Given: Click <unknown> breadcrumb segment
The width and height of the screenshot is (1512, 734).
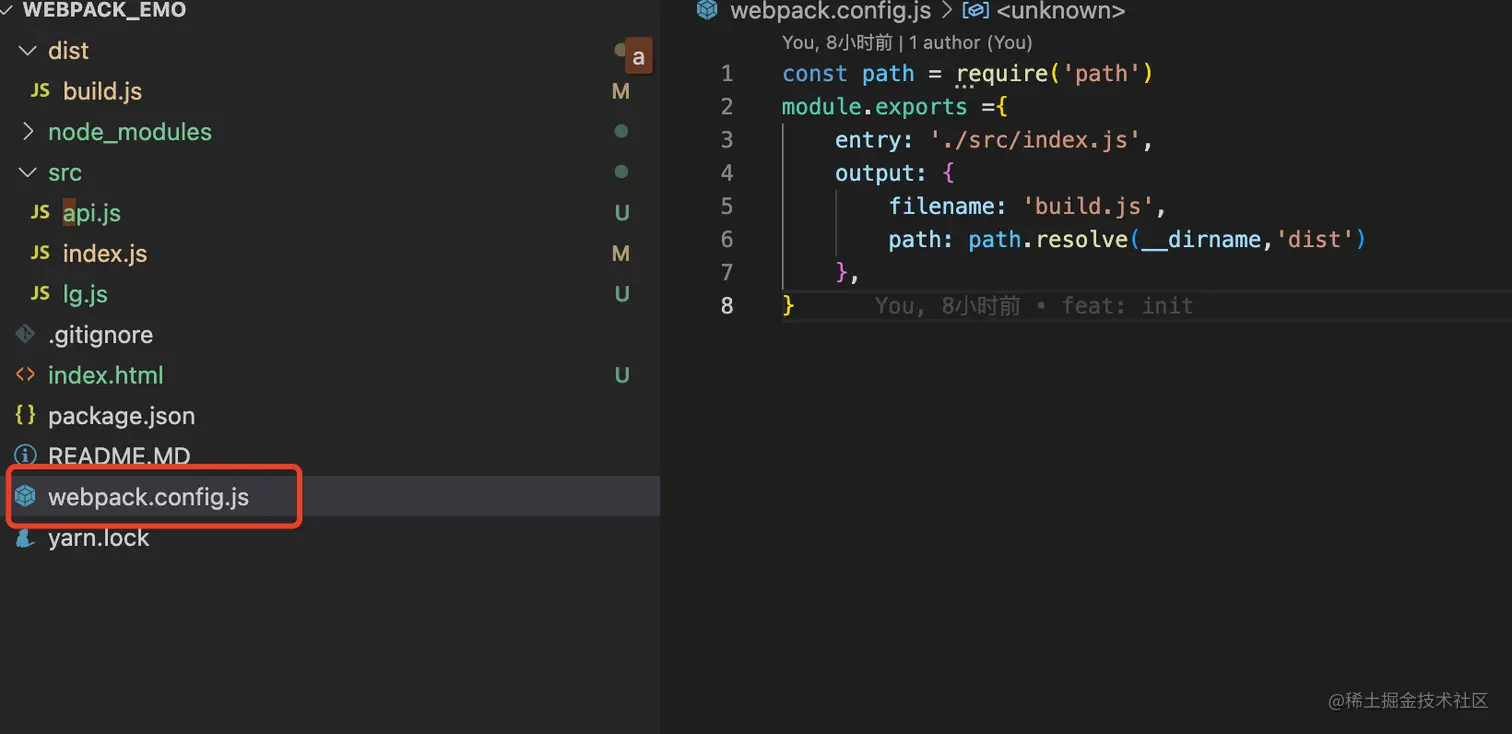Looking at the screenshot, I should click(x=1061, y=11).
